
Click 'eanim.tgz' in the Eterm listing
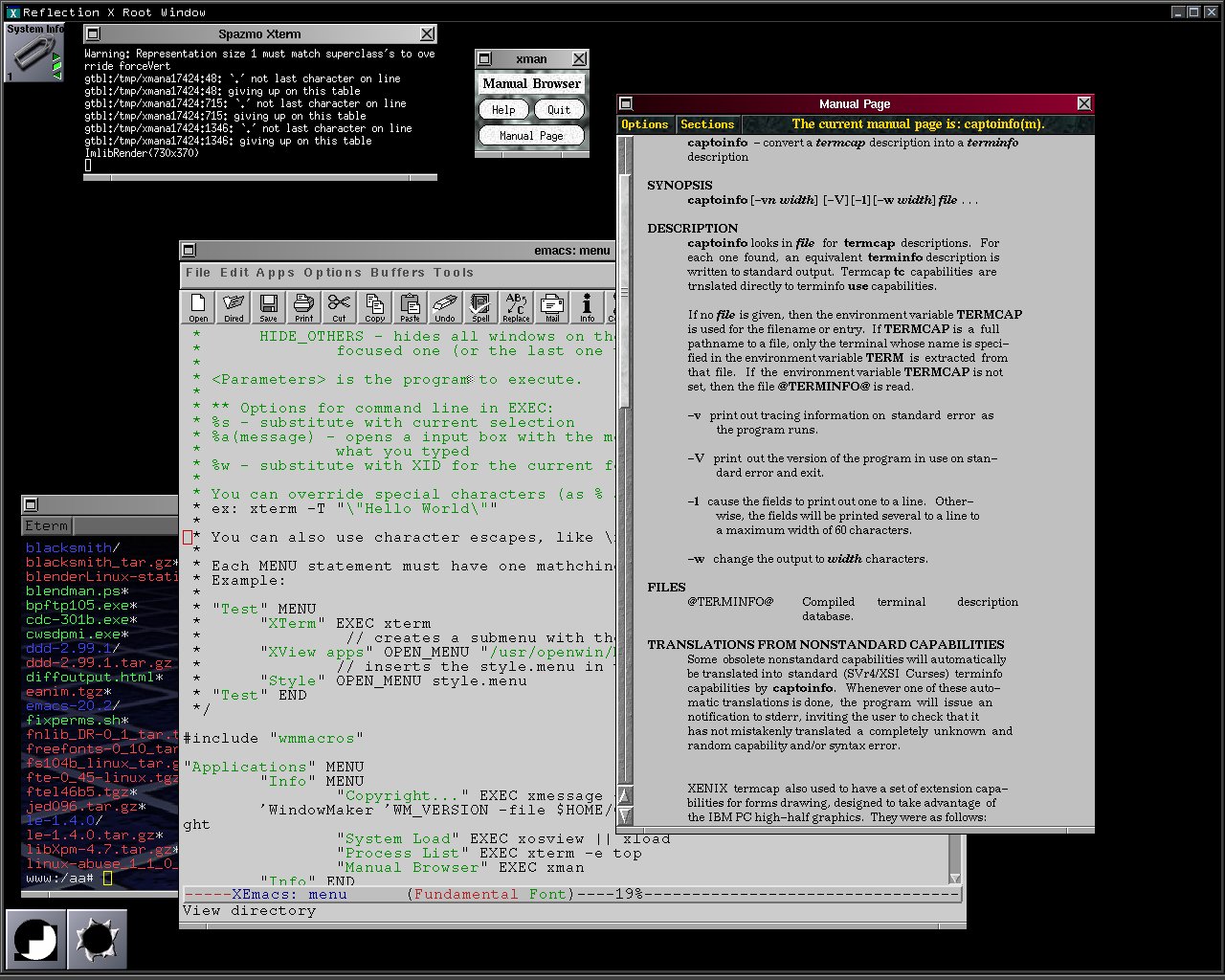(x=64, y=691)
